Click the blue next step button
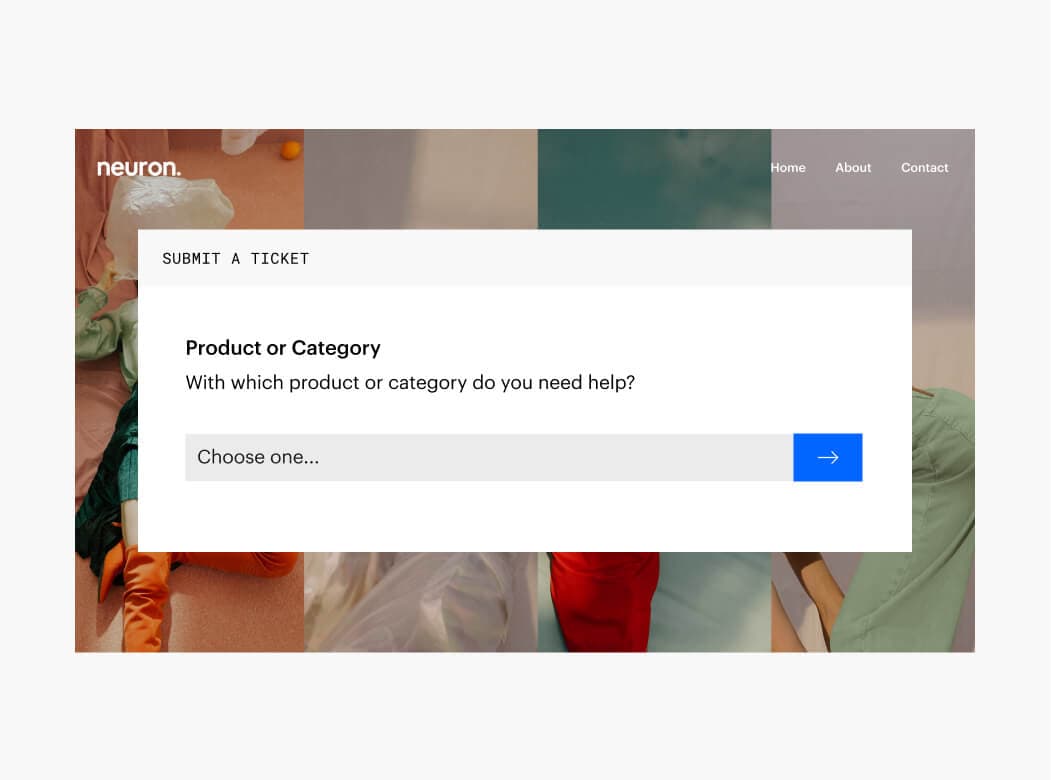1051x780 pixels. click(x=828, y=458)
